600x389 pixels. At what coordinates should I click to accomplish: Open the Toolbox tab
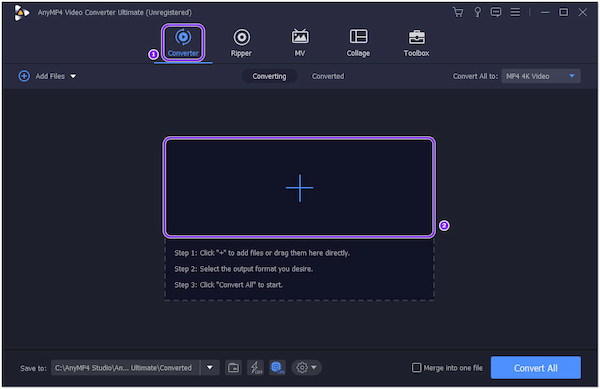click(416, 42)
